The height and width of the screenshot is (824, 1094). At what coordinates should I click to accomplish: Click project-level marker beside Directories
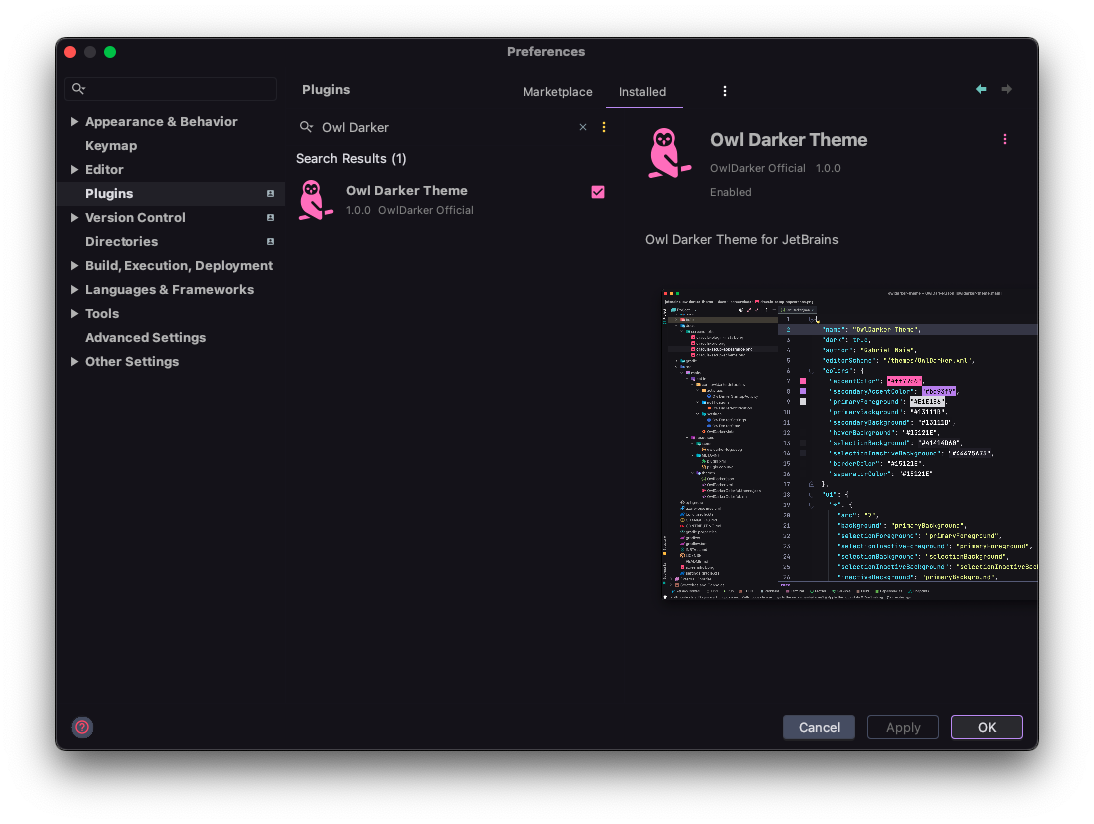(270, 241)
